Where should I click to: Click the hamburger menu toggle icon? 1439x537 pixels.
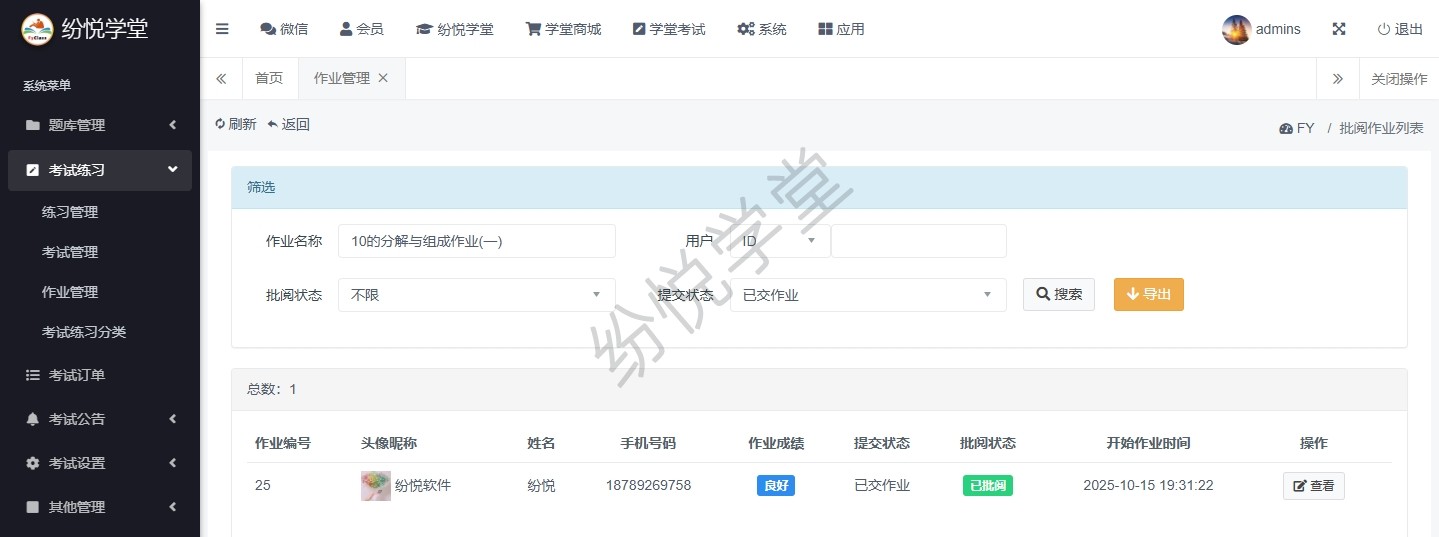[222, 29]
